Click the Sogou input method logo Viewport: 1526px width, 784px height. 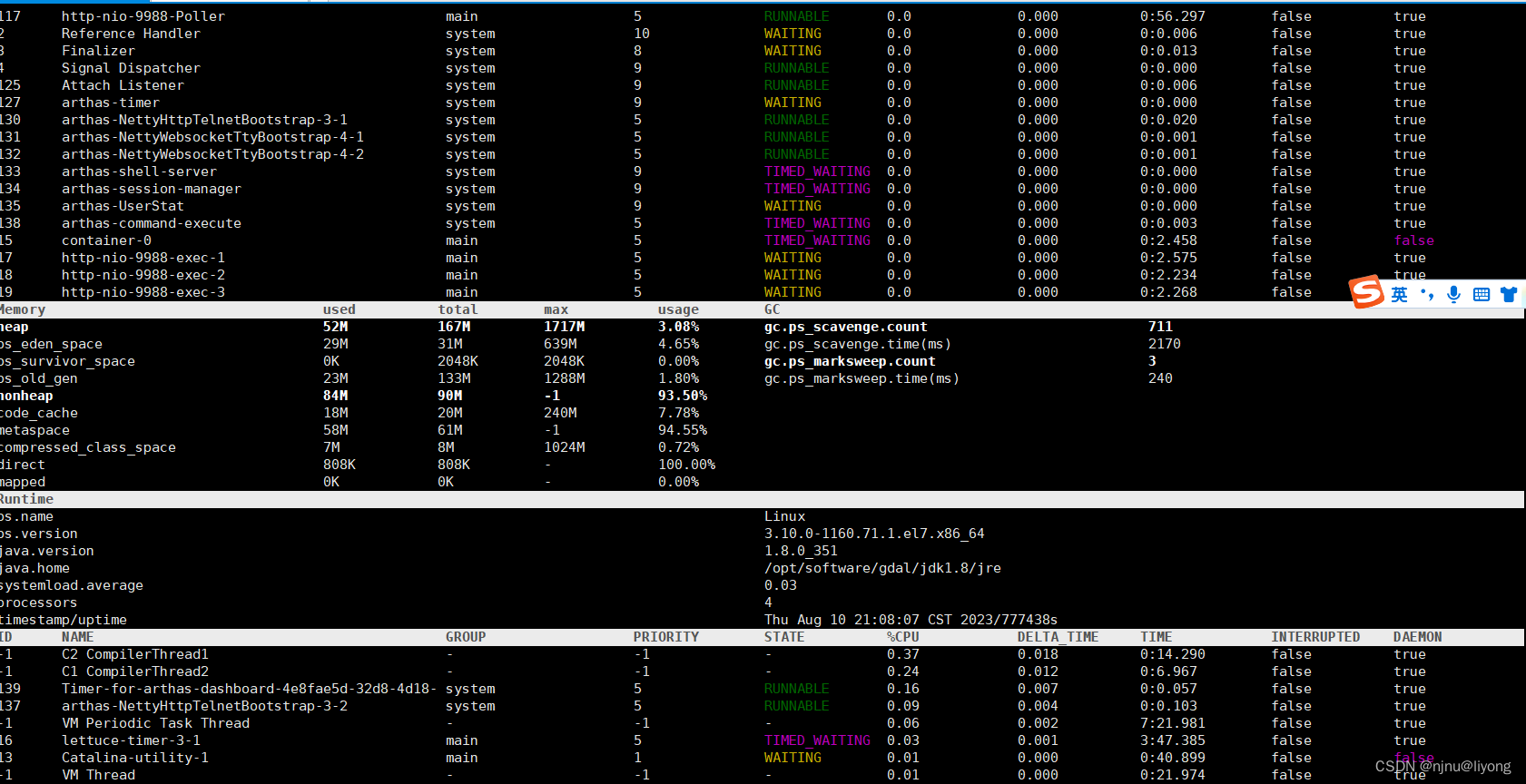1366,292
